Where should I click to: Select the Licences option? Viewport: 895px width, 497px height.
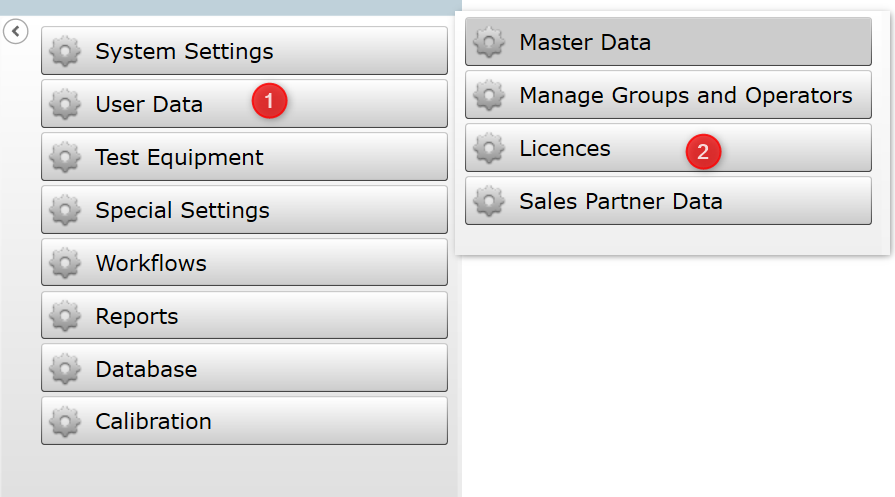(668, 148)
